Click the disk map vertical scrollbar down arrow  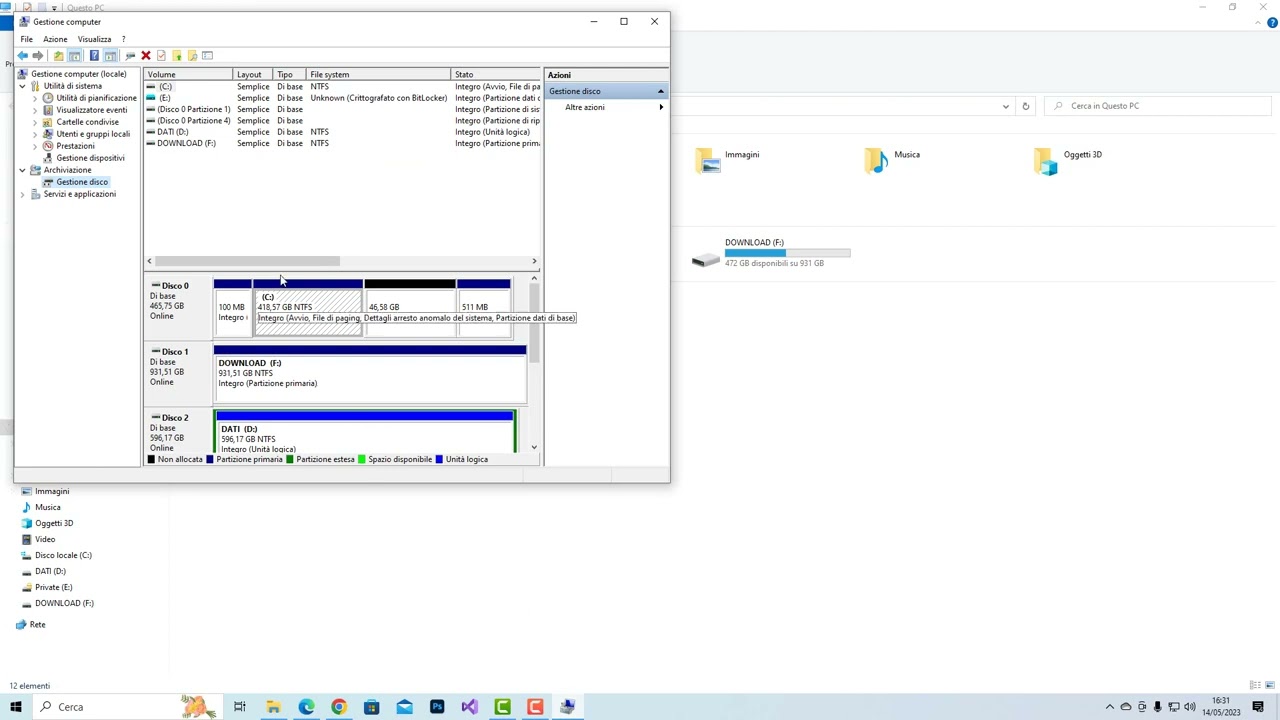[x=534, y=447]
